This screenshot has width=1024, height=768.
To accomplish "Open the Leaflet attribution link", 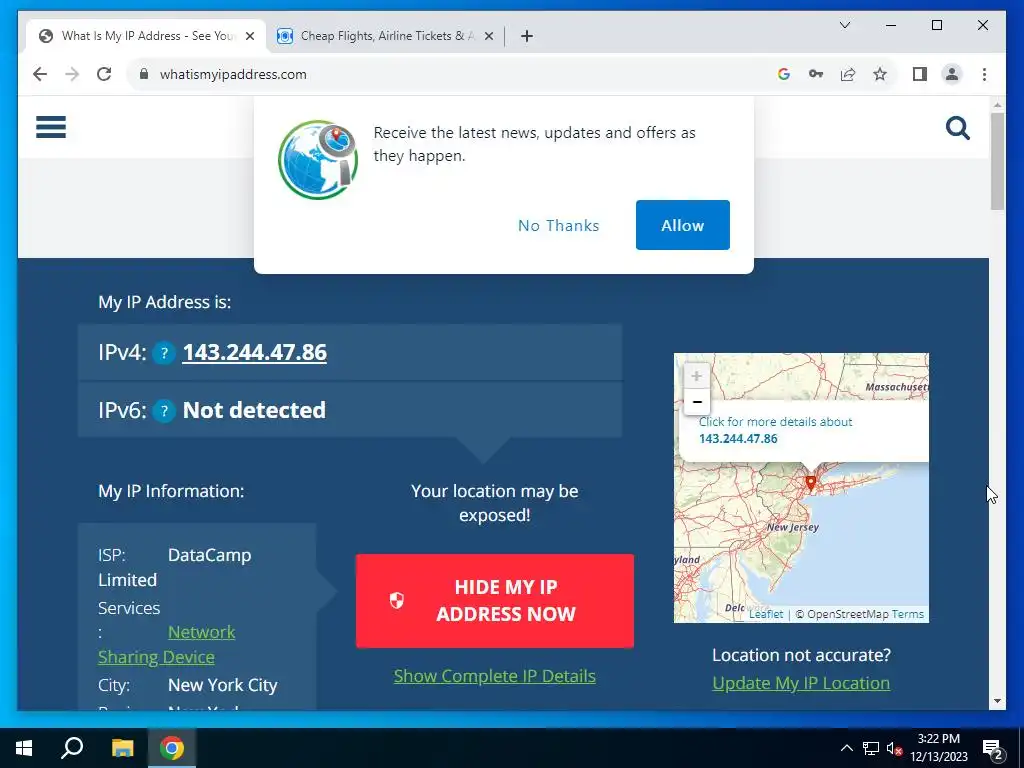I will coord(765,615).
